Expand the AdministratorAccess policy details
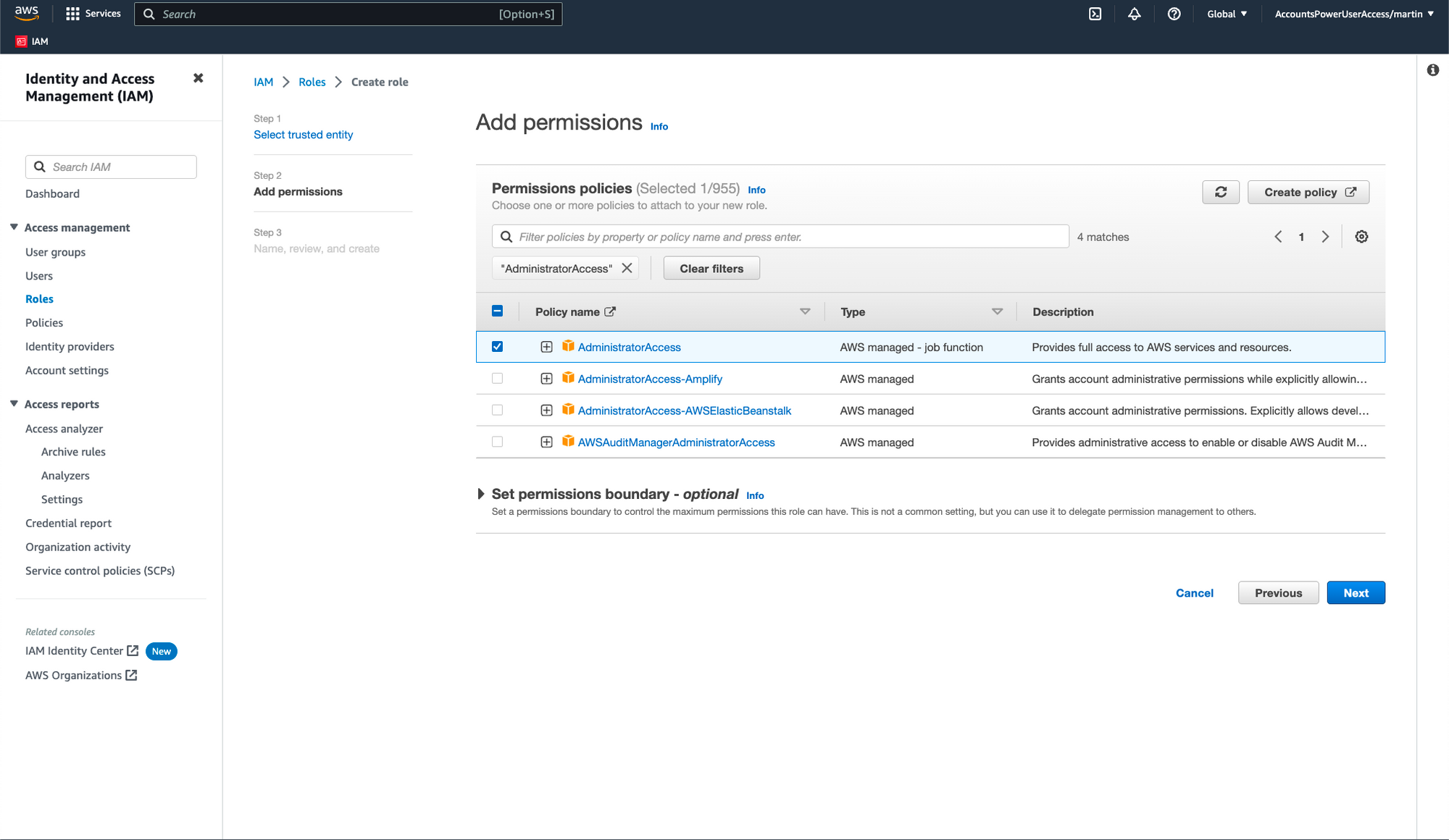 coord(546,346)
